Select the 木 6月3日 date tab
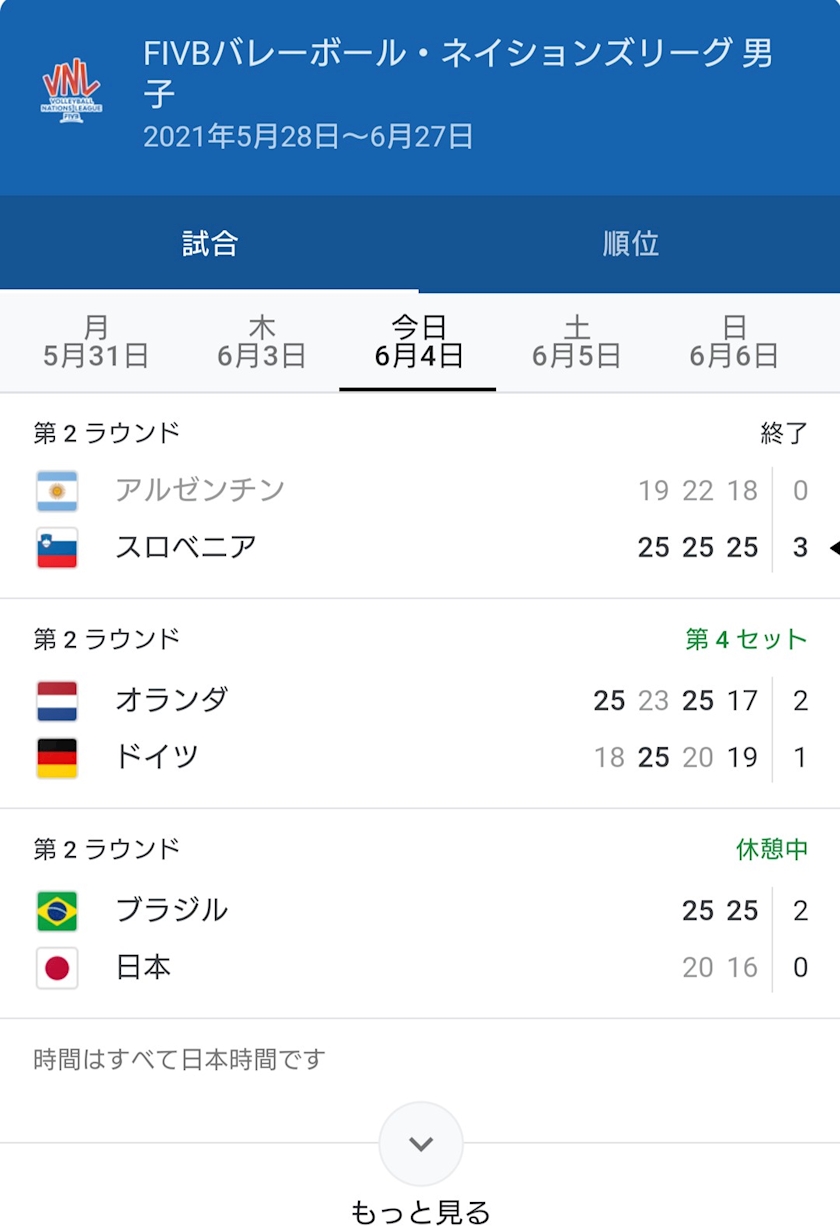 (262, 342)
